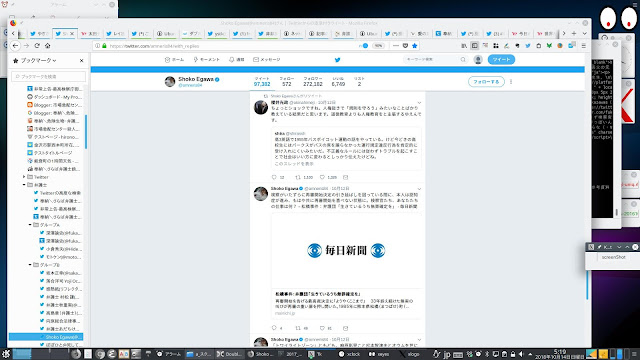
Task: Open a new tab with plus icon
Action: [x=574, y=33]
